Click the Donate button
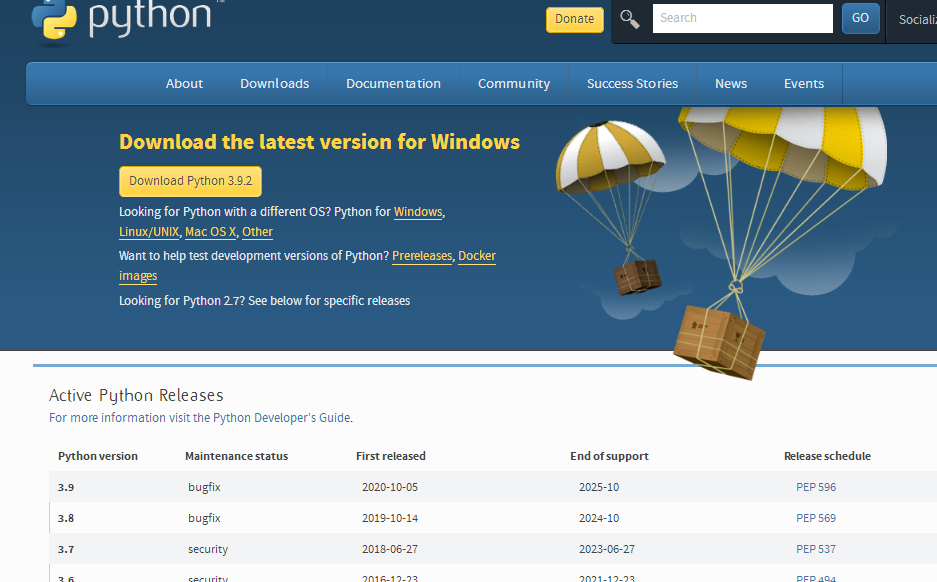Image resolution: width=937 pixels, height=582 pixels. point(574,19)
